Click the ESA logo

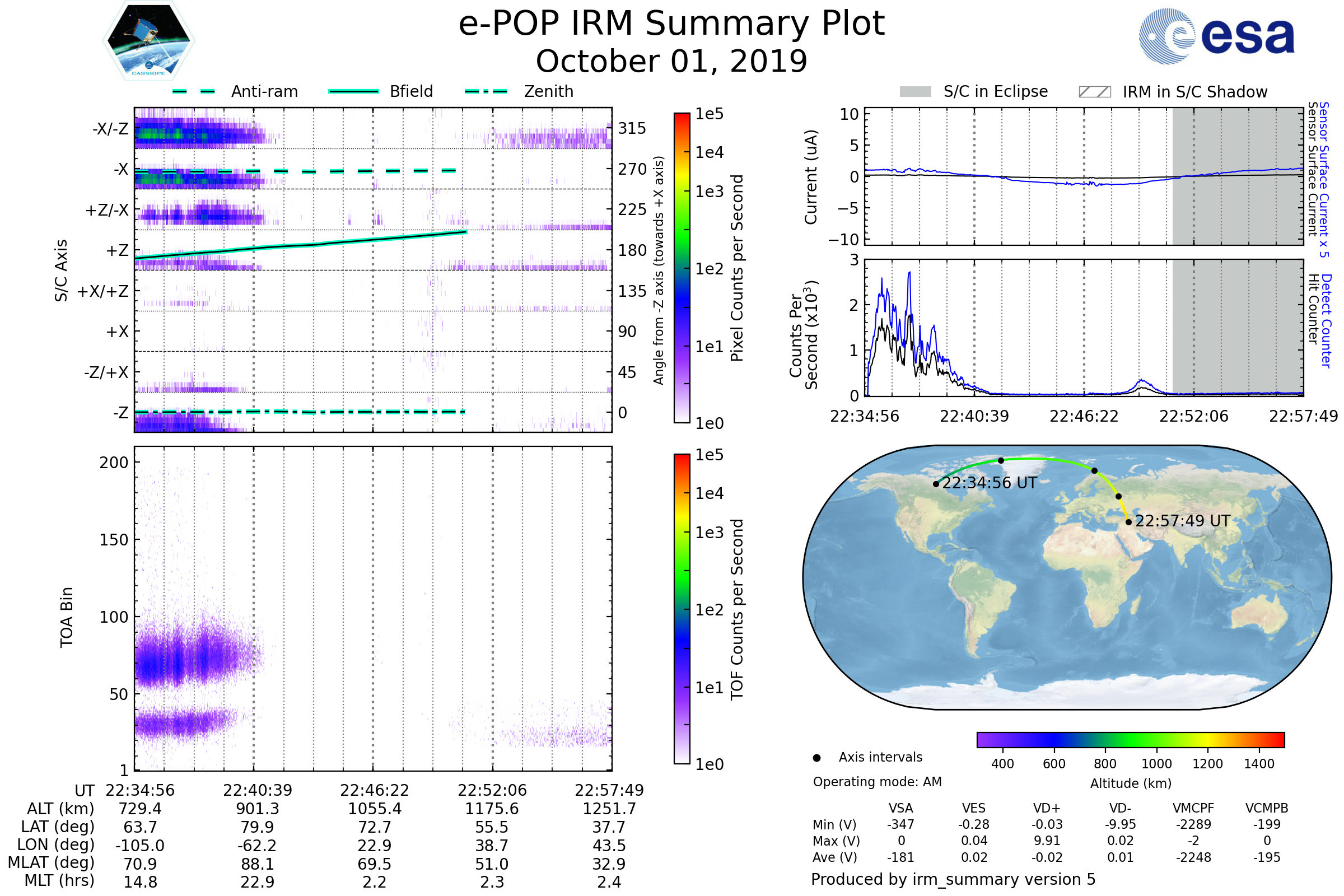(1217, 36)
